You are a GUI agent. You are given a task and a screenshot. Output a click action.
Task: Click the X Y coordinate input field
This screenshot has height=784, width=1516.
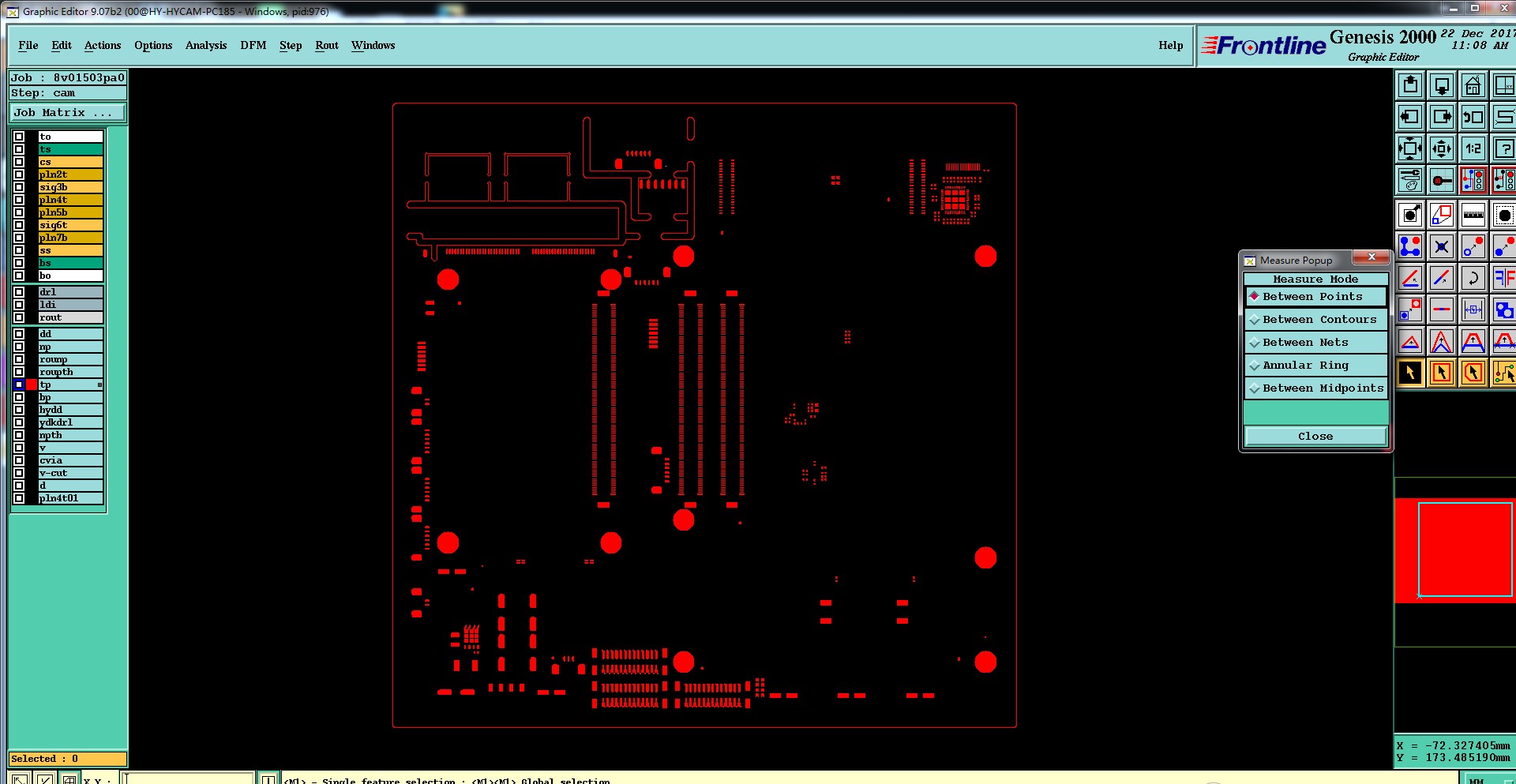pos(189,778)
